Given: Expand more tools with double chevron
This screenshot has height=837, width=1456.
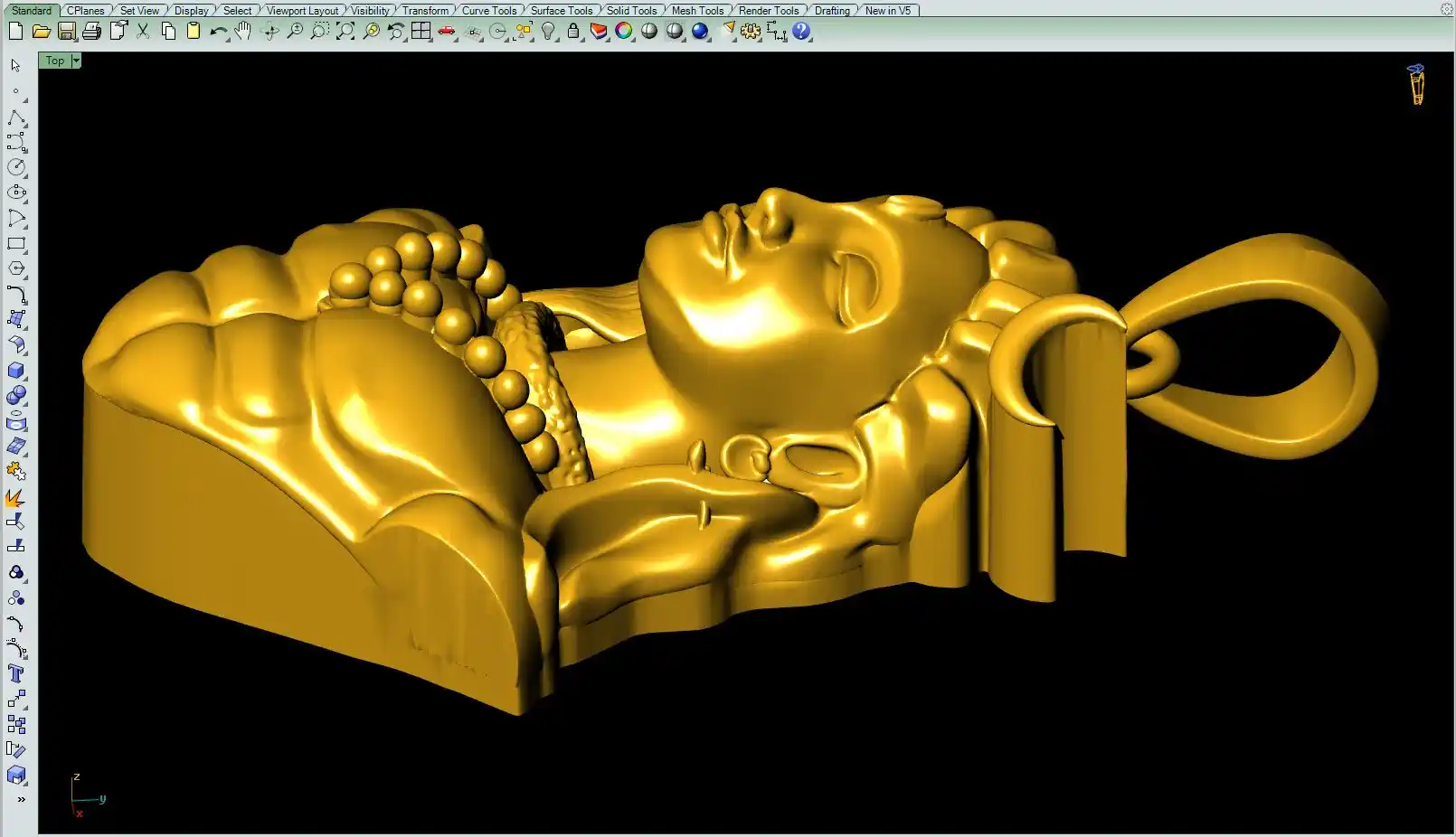Looking at the screenshot, I should click(21, 799).
